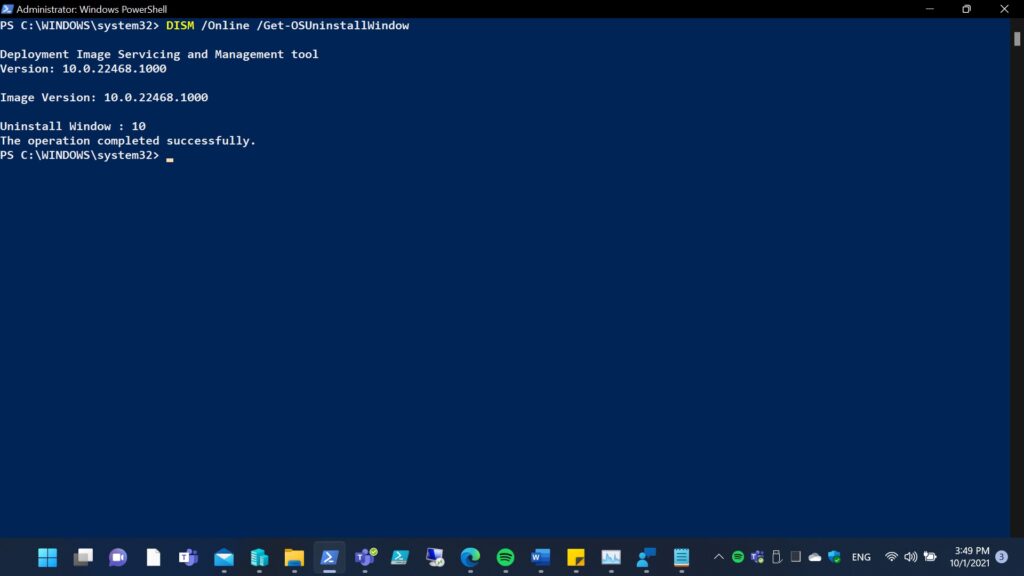This screenshot has width=1024, height=576.
Task: Open the Mail app from the taskbar
Action: (224, 557)
